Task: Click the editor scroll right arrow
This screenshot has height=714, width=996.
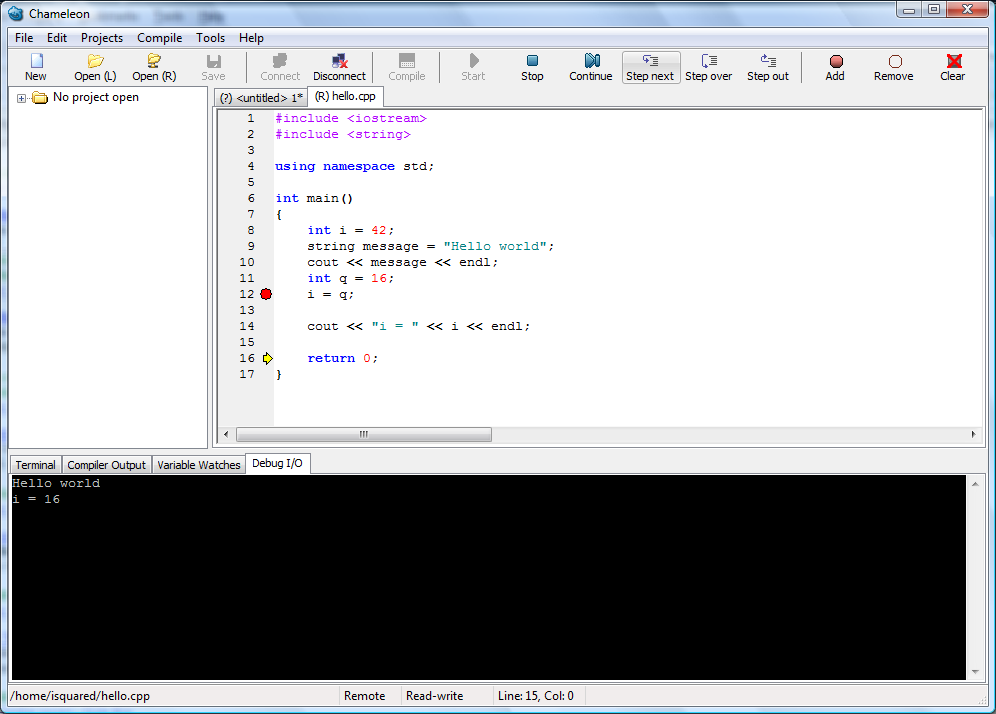Action: [x=973, y=434]
